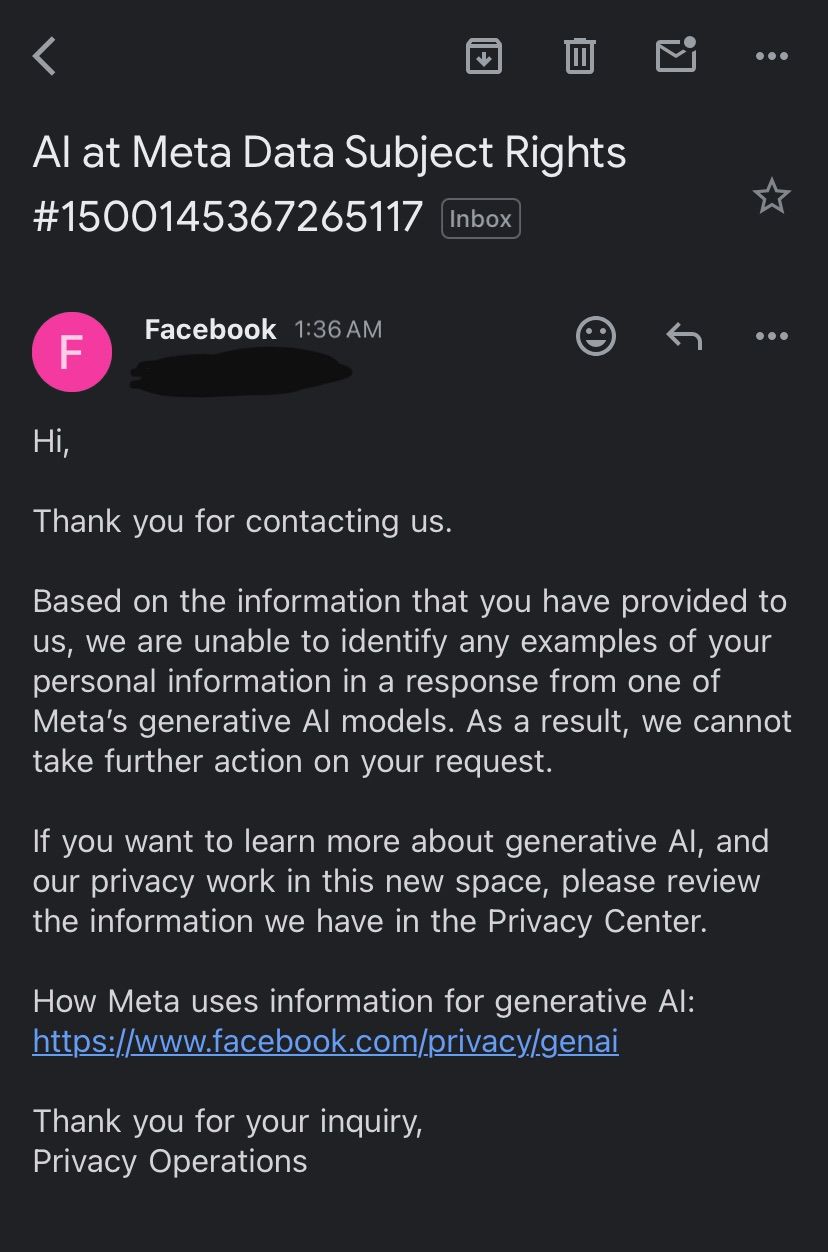This screenshot has width=828, height=1252.
Task: Archive this email with the archive icon
Action: pyautogui.click(x=484, y=56)
